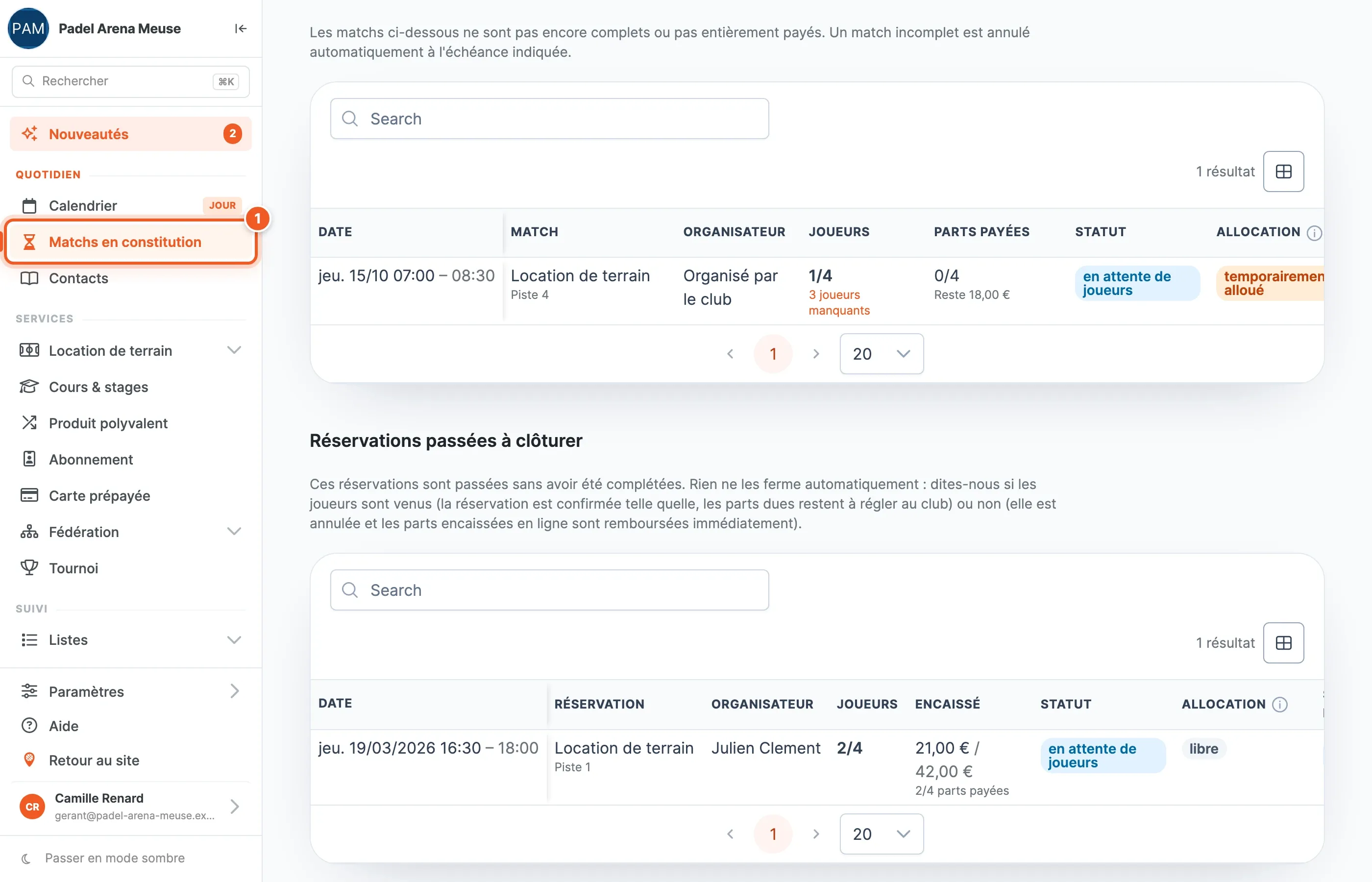
Task: Open Produit polyvalent
Action: pos(130,423)
